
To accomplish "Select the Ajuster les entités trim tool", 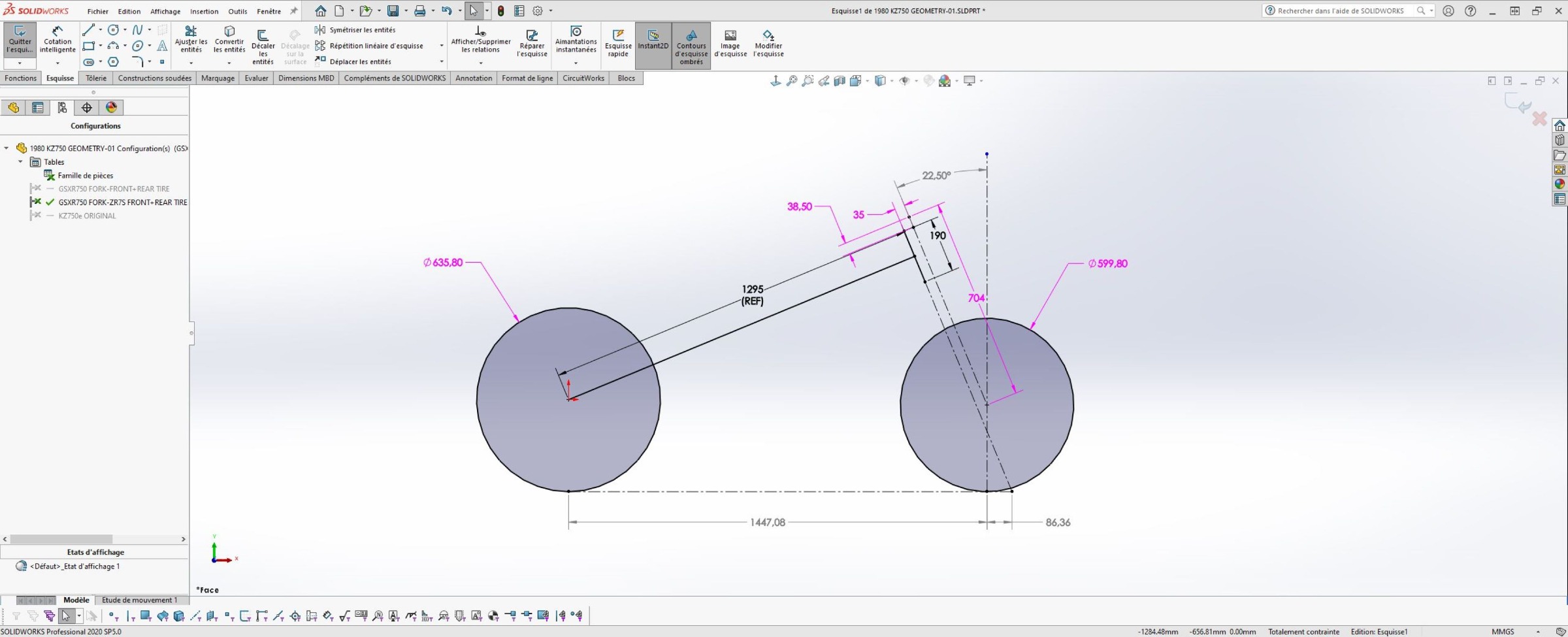I will point(191,41).
